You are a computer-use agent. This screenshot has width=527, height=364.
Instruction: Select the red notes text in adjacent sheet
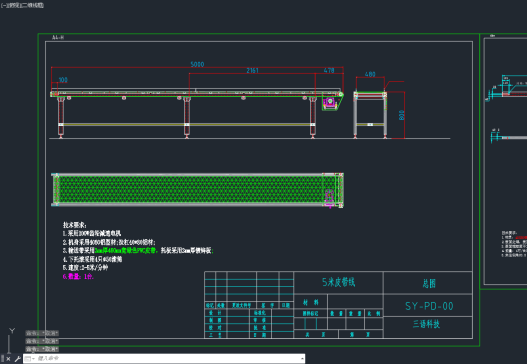point(521,237)
